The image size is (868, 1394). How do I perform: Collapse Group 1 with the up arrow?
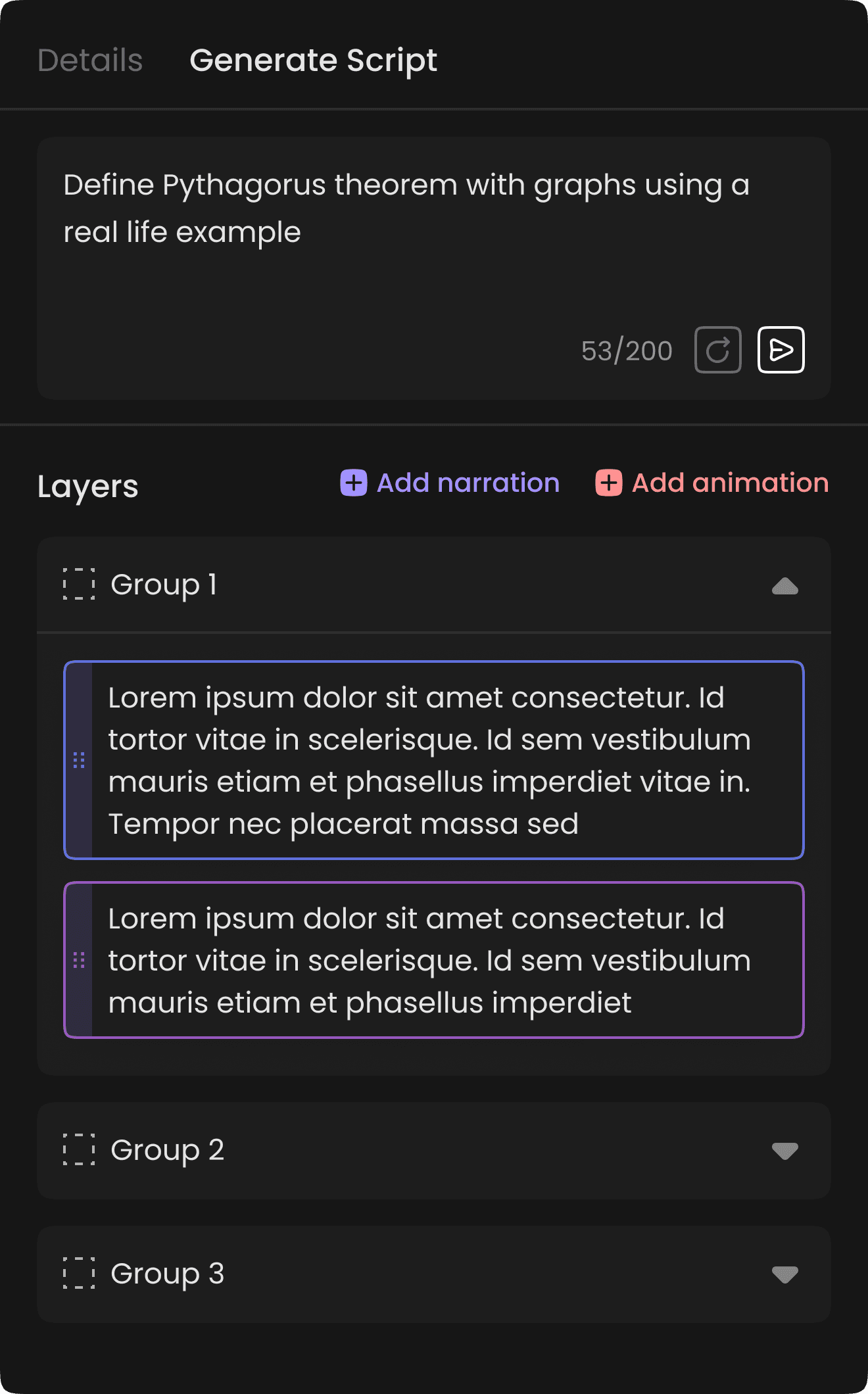pyautogui.click(x=785, y=586)
